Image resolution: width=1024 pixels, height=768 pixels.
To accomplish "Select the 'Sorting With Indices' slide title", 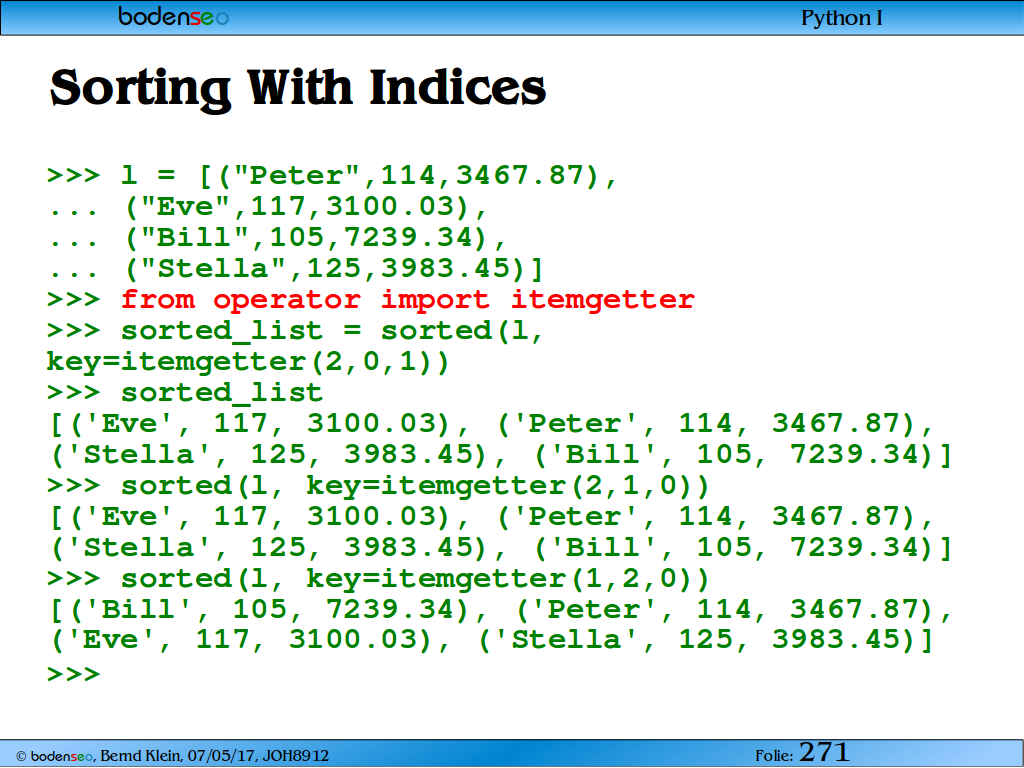I will (x=298, y=88).
